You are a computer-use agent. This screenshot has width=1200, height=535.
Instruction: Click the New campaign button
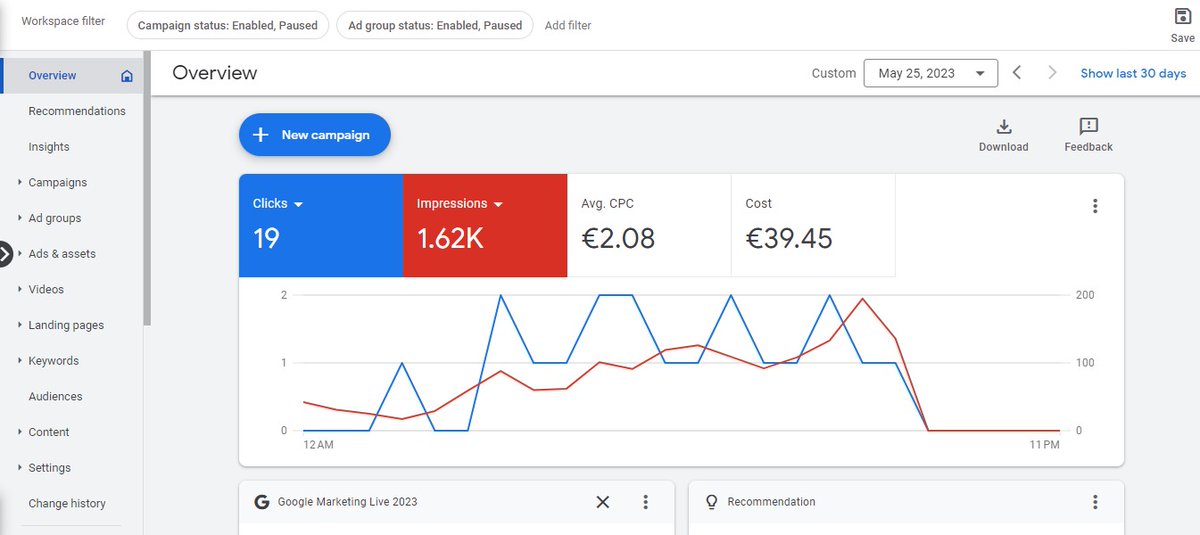(x=314, y=135)
